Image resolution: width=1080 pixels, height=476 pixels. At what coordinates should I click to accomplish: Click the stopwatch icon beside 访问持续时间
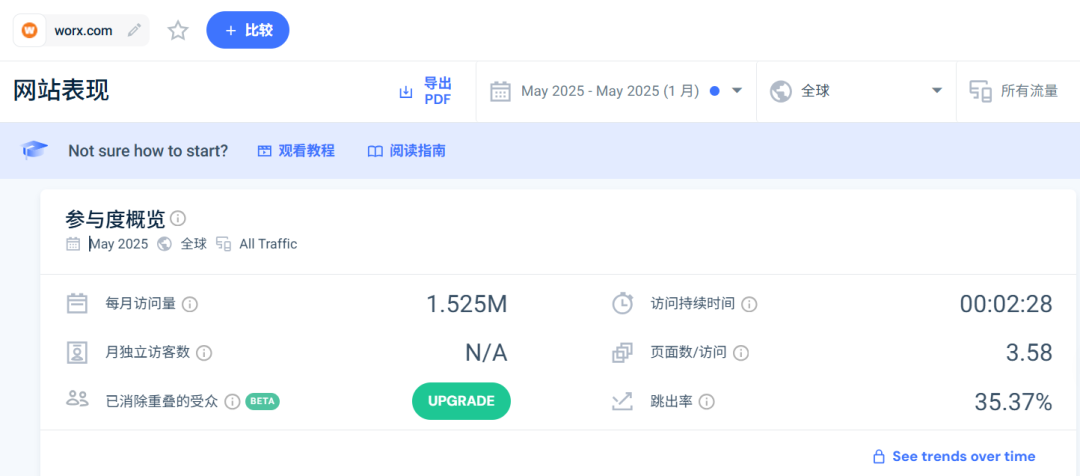(623, 303)
